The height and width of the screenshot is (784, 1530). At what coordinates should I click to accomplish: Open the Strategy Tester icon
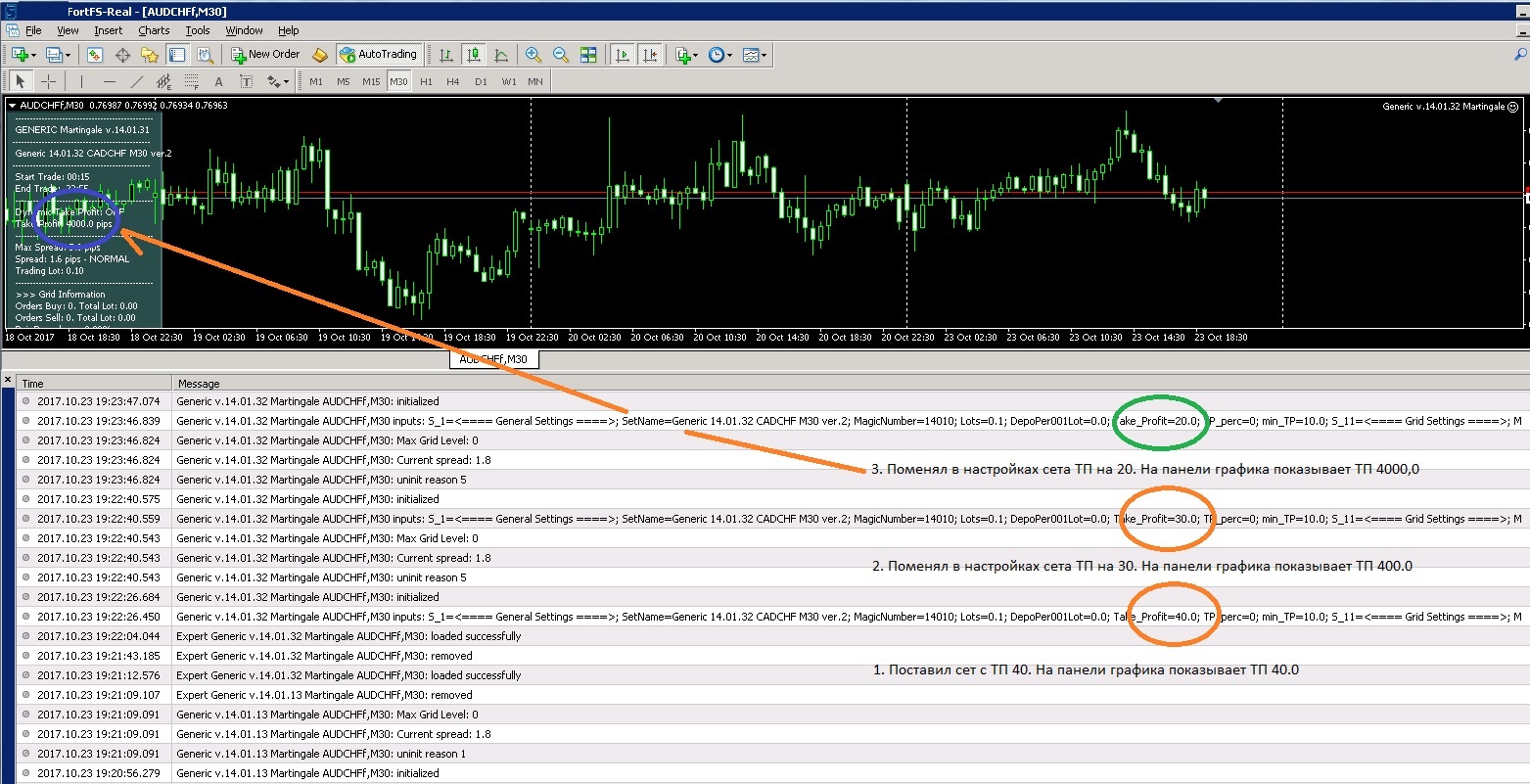tap(205, 55)
